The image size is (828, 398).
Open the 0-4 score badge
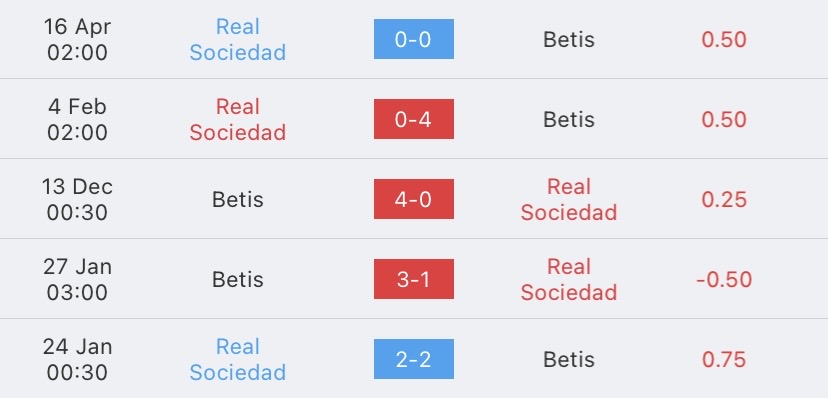coord(413,119)
